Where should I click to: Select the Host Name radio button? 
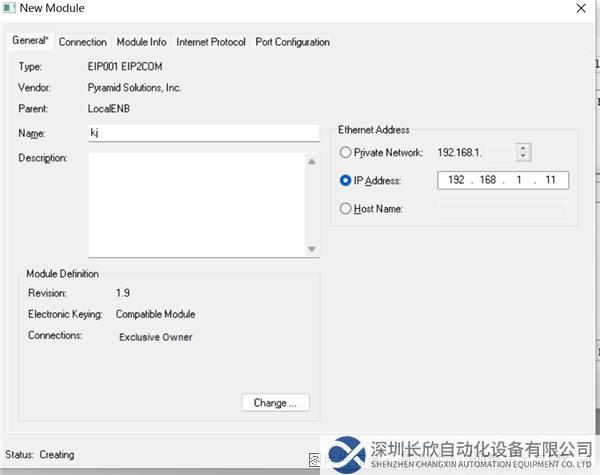pos(346,209)
